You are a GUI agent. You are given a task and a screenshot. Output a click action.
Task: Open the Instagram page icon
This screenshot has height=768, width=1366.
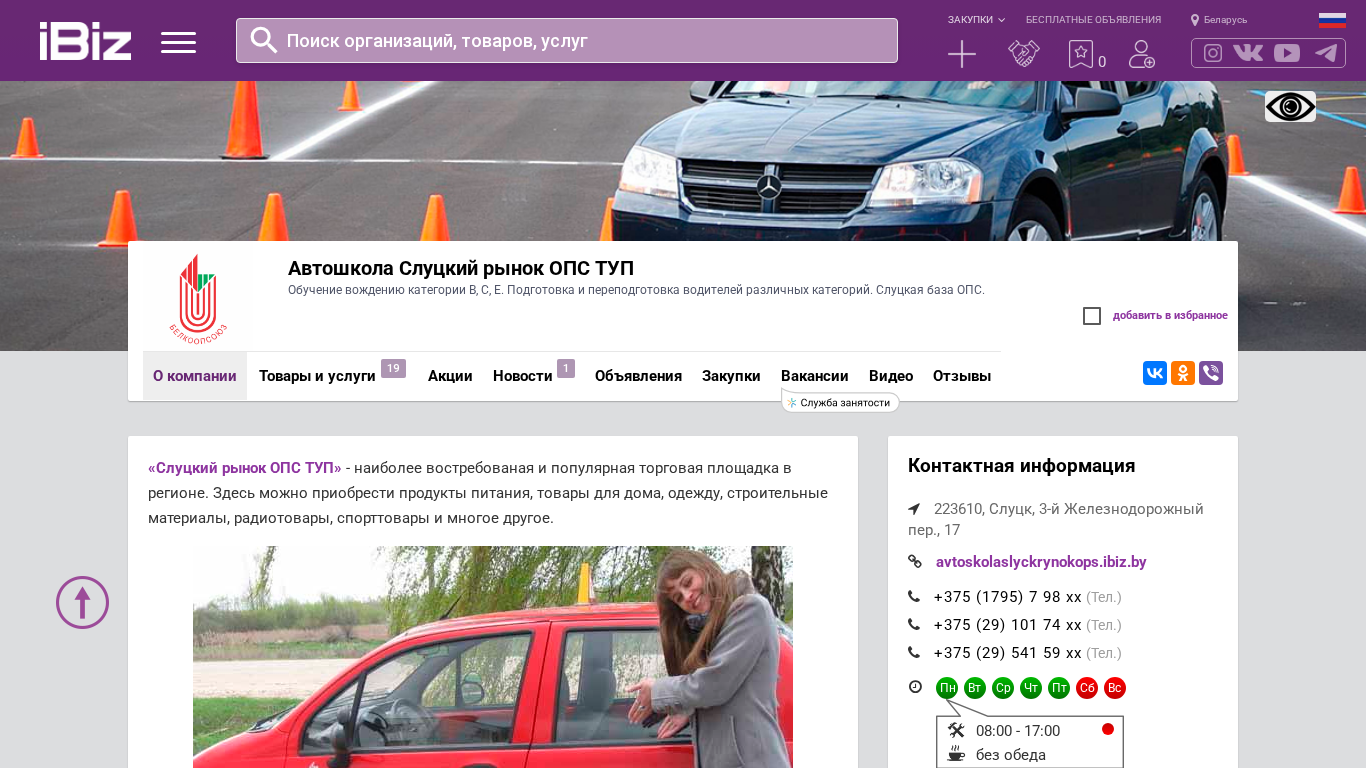1213,53
